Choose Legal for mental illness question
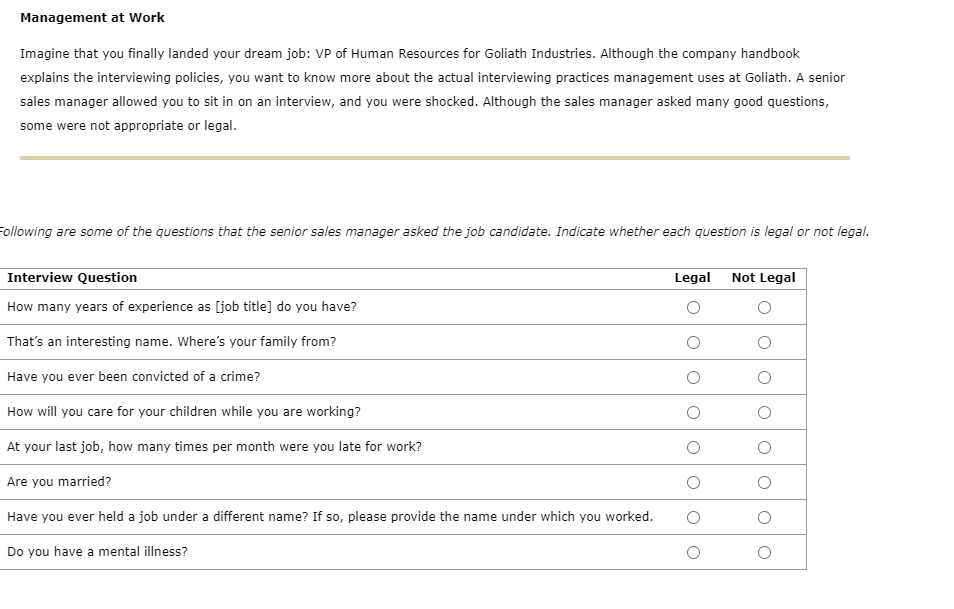954x609 pixels. click(693, 553)
